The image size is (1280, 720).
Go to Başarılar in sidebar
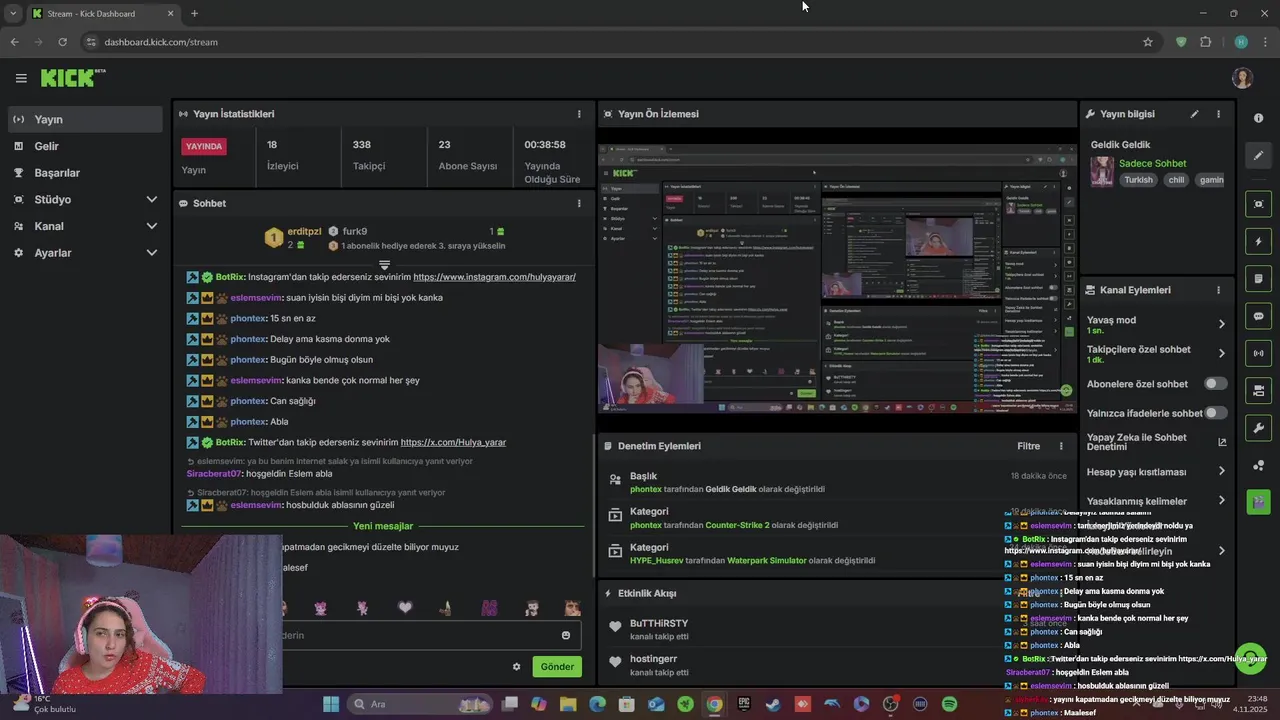pos(84,173)
